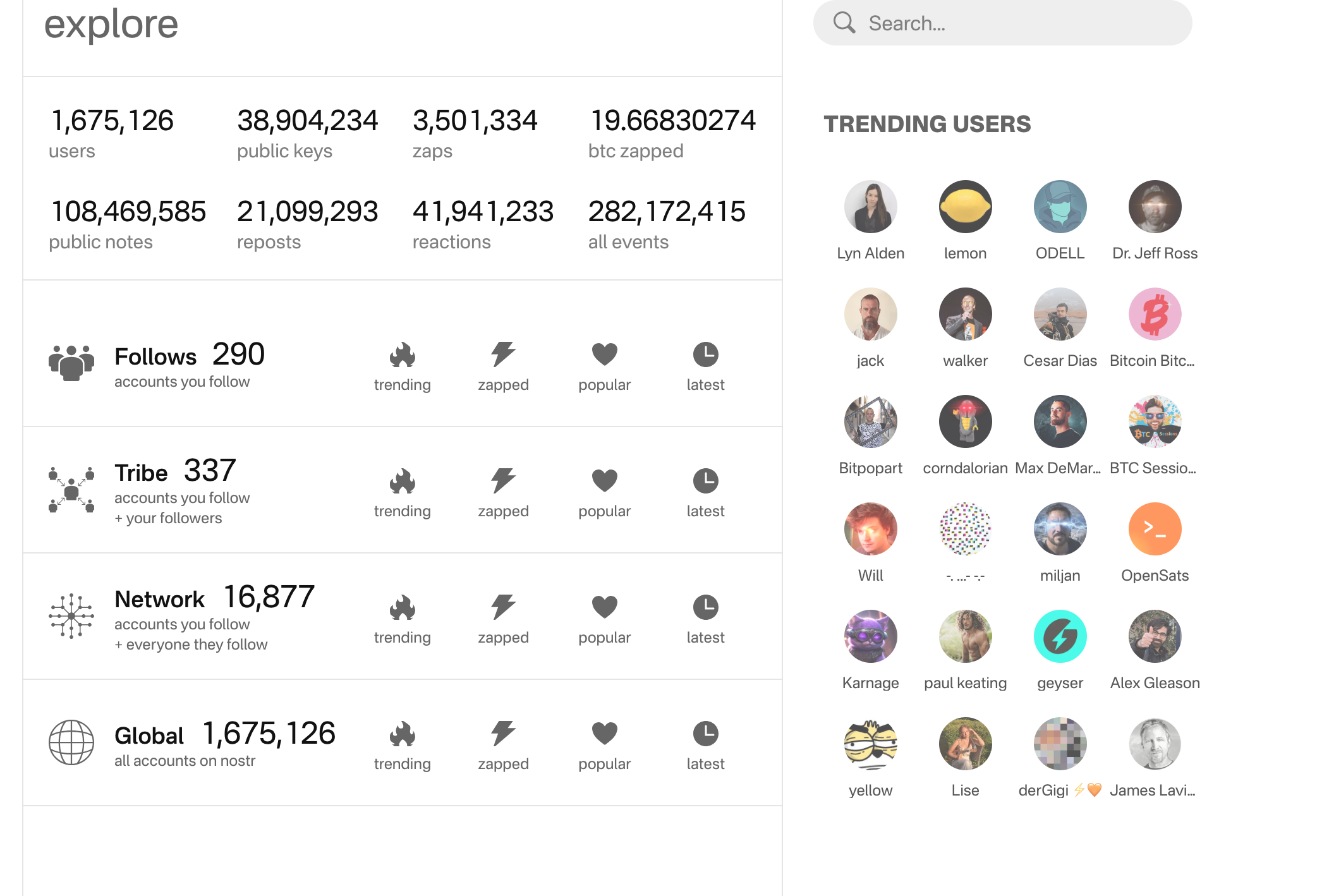
Task: Click latest clock icon in Global row
Action: click(705, 734)
